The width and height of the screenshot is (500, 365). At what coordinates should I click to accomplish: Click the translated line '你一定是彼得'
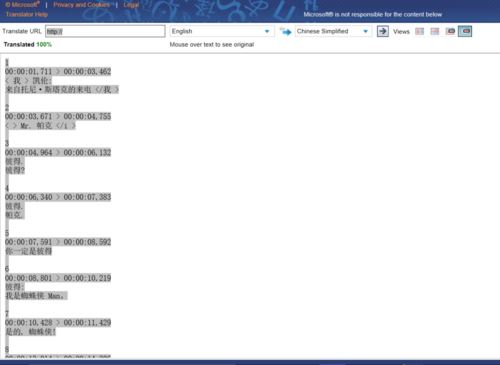pos(29,251)
